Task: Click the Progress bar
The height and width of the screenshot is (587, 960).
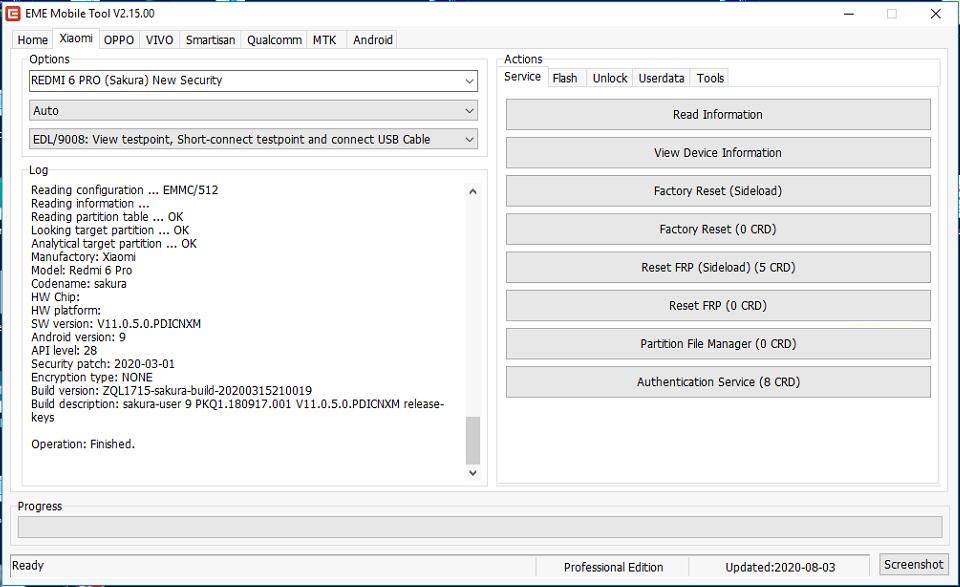Action: 479,527
